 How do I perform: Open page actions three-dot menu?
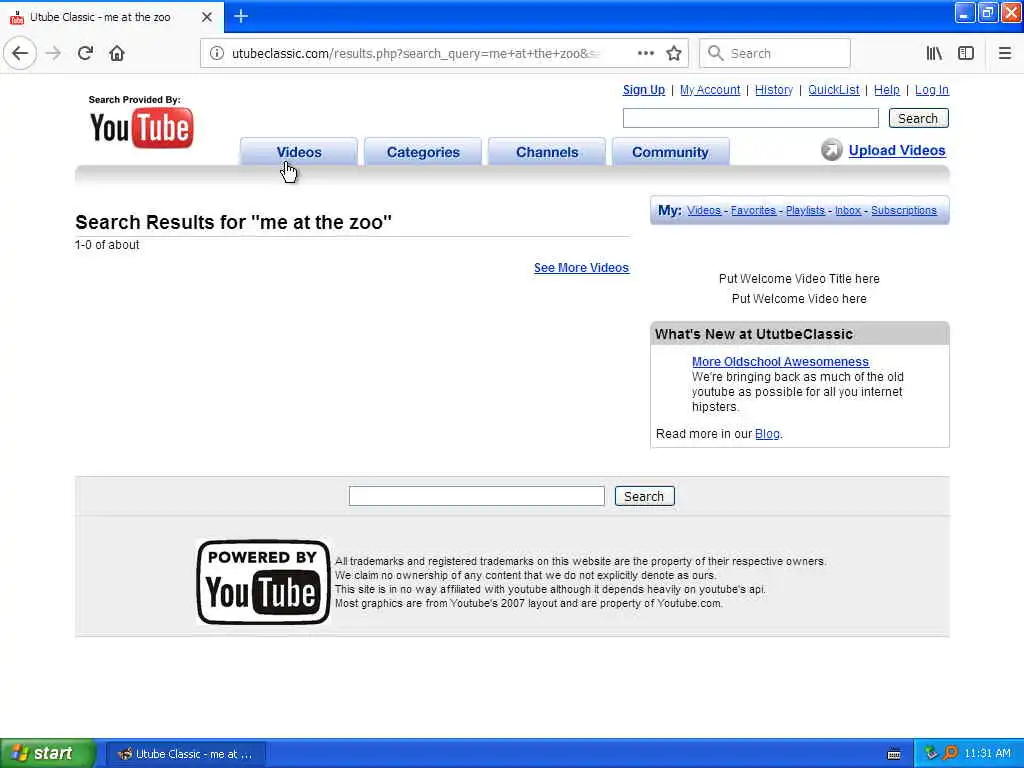pyautogui.click(x=645, y=53)
